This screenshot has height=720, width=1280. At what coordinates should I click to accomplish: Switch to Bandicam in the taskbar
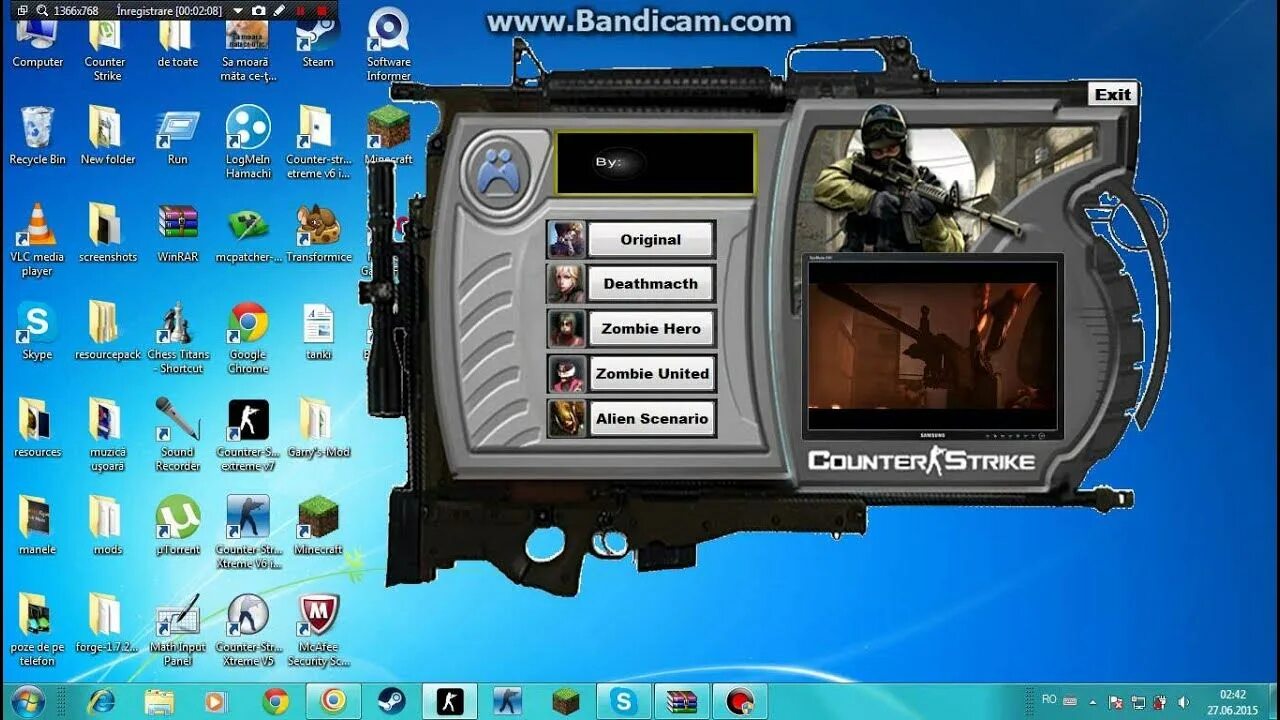point(740,701)
